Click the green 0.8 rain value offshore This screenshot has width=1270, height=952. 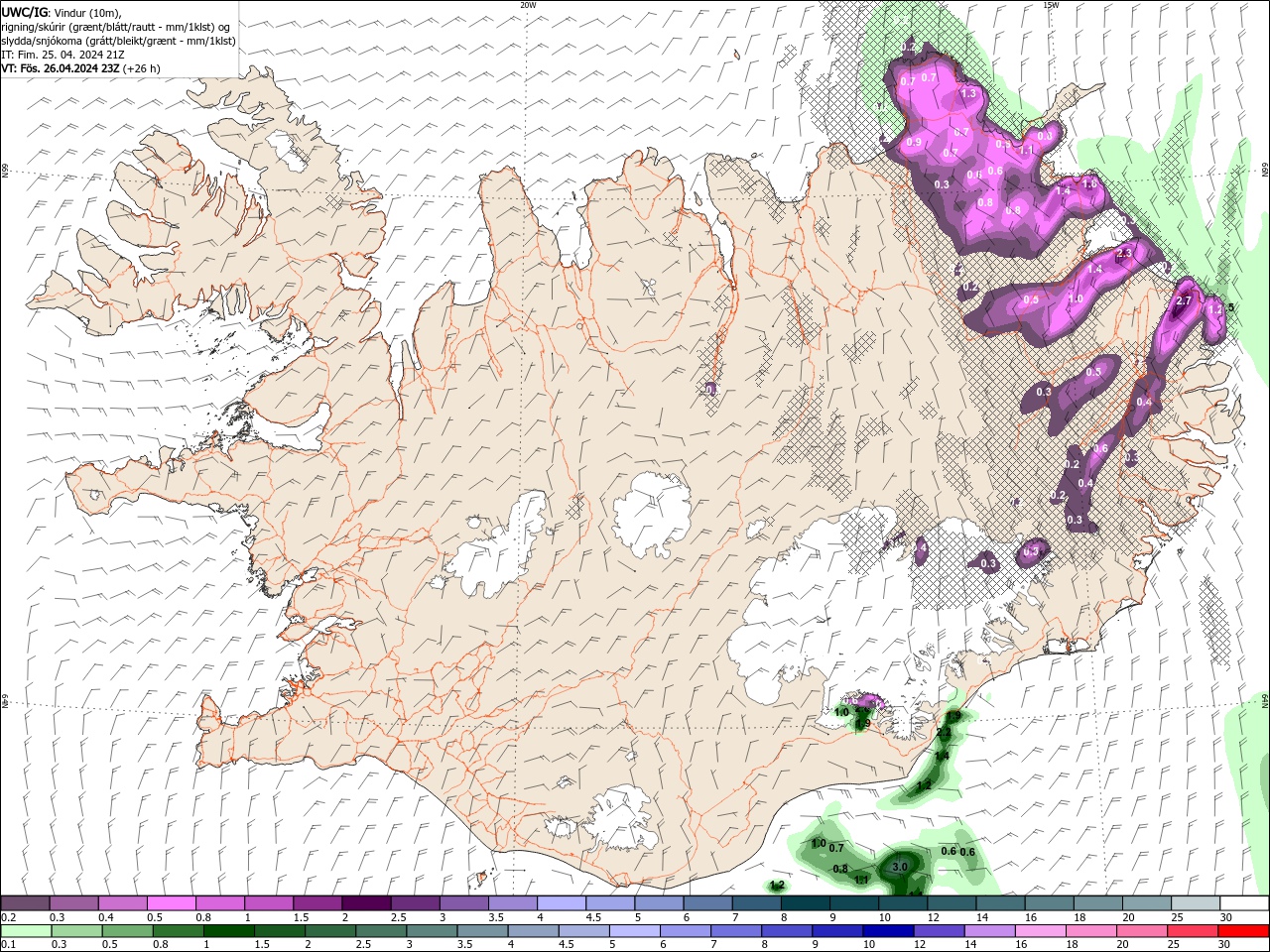tap(840, 869)
